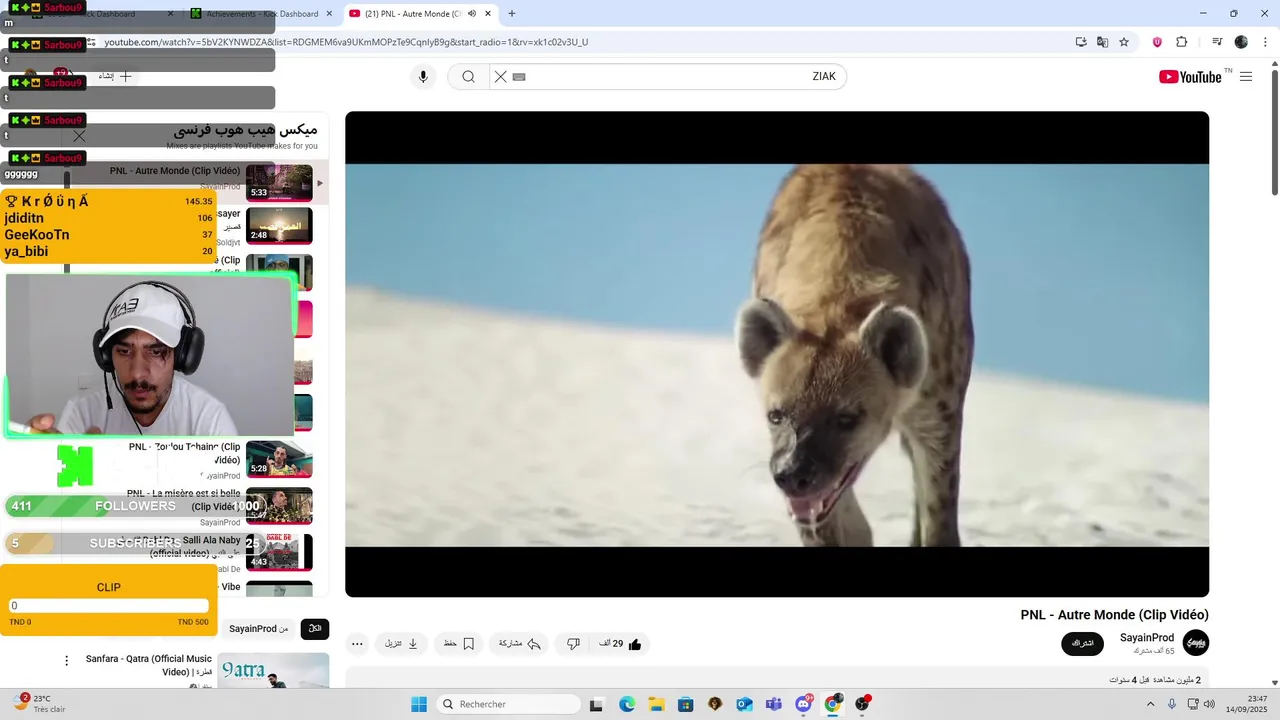This screenshot has height=720, width=1280.
Task: Translate this page icon
Action: 1102,42
